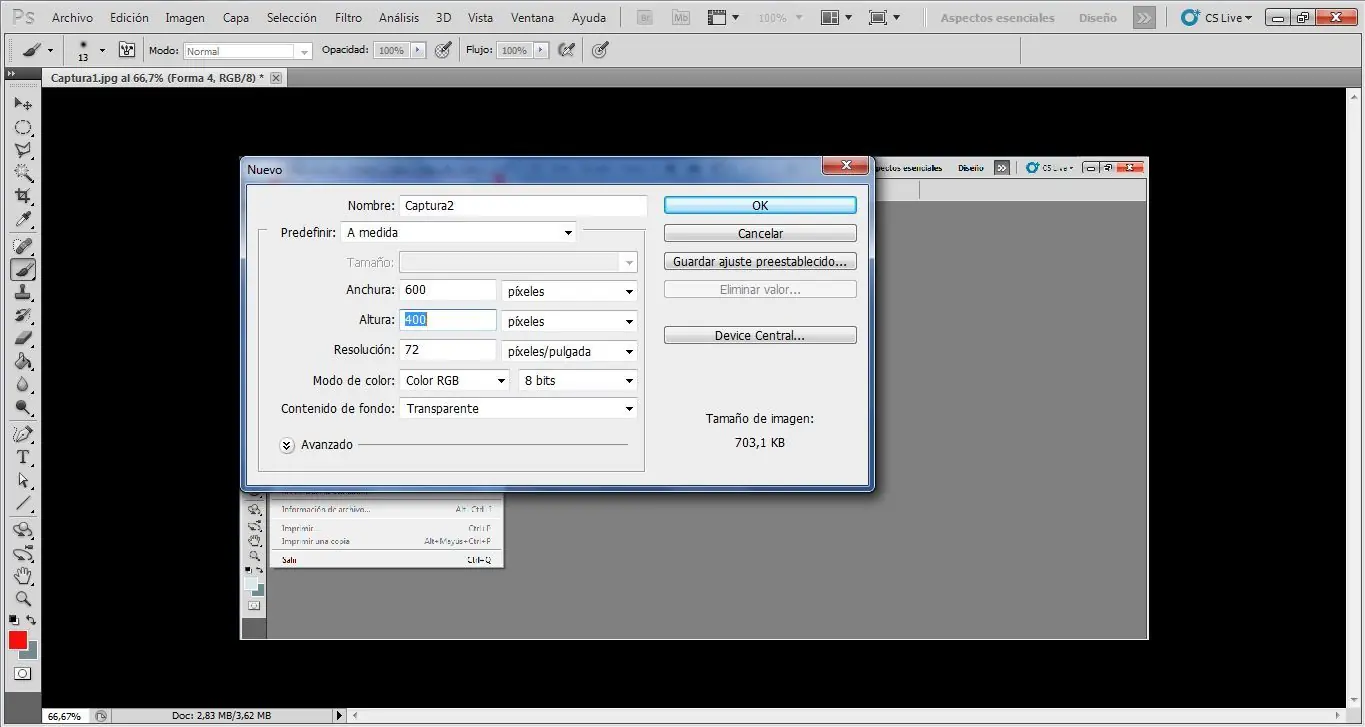This screenshot has width=1365, height=727.
Task: Select the Eyedropper tool
Action: point(22,219)
